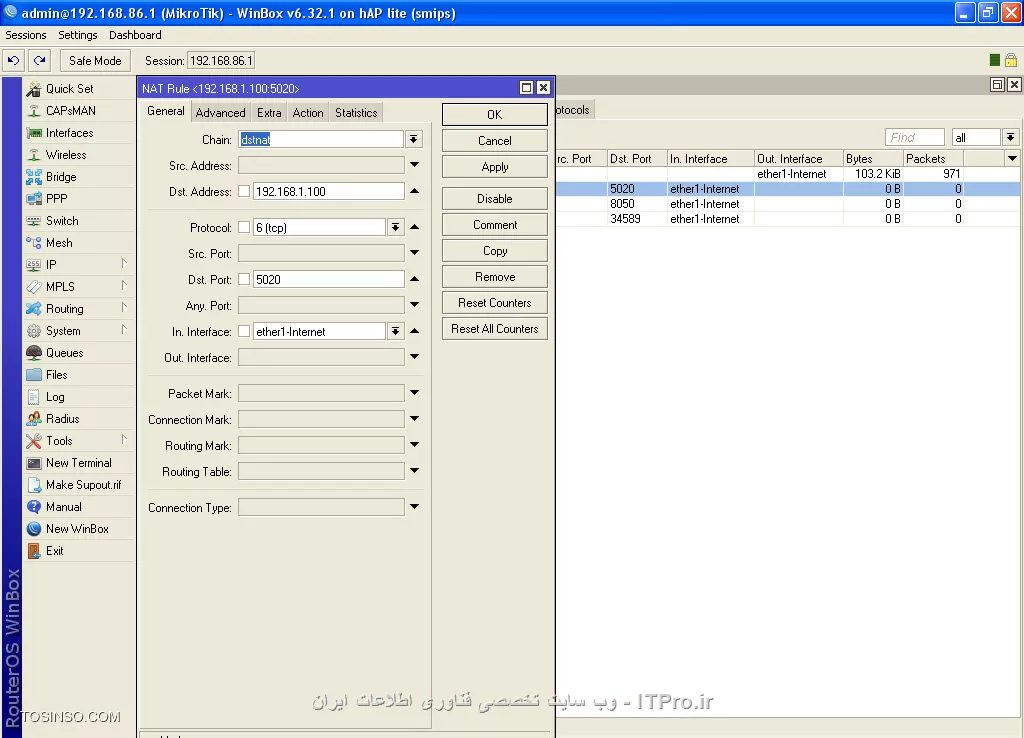This screenshot has height=738, width=1024.
Task: Launch New Terminal from sidebar icon
Action: [34, 463]
